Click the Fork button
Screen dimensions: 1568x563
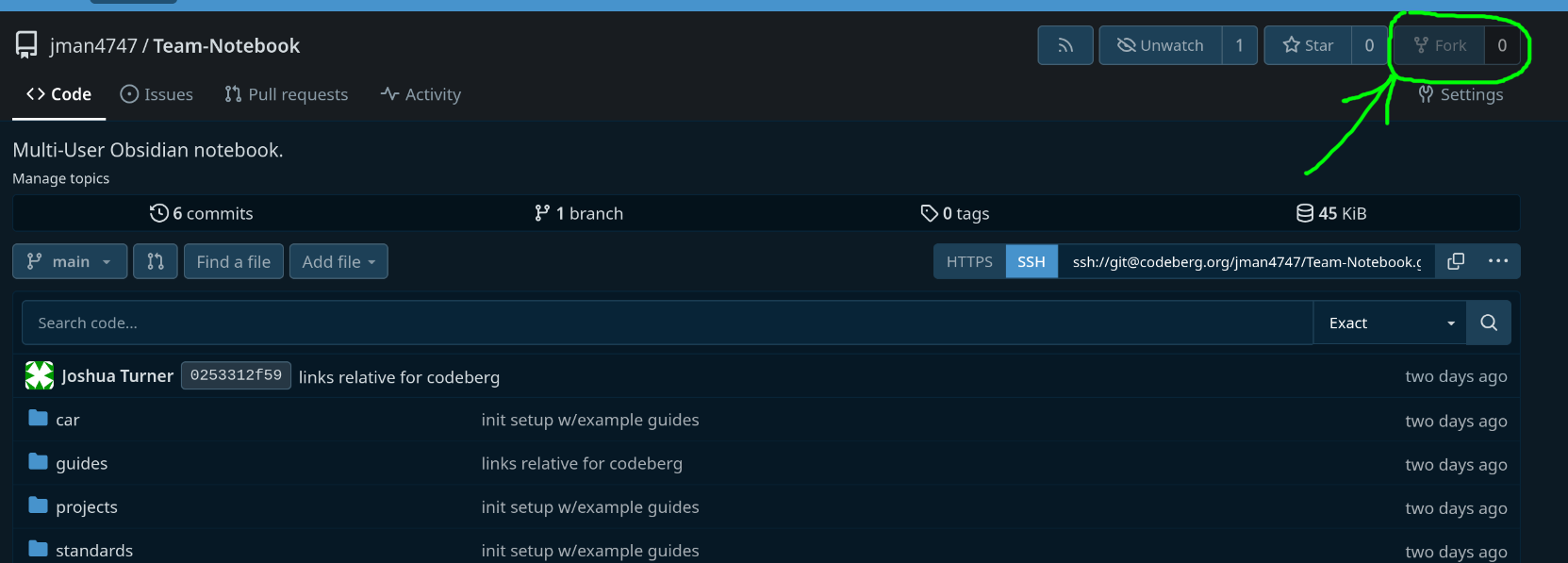(1440, 45)
